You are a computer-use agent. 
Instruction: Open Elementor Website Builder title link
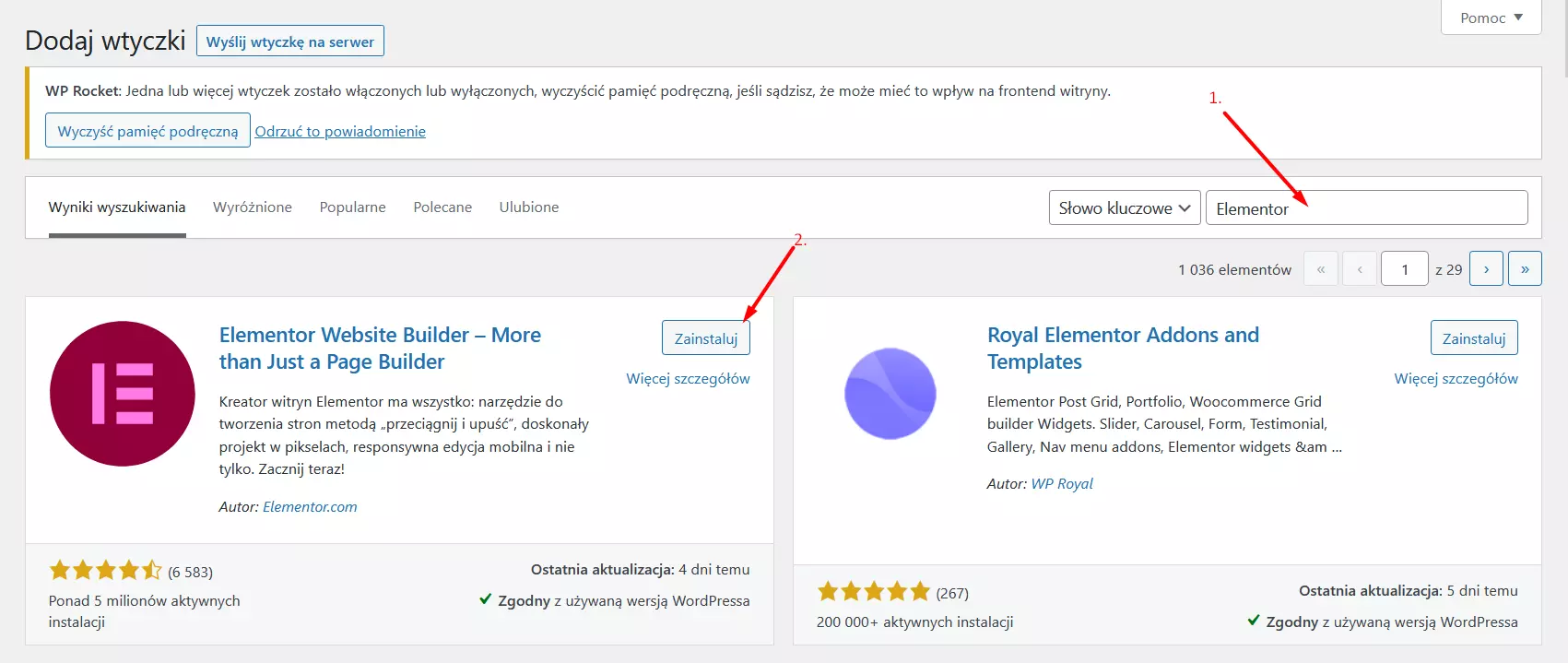point(380,349)
